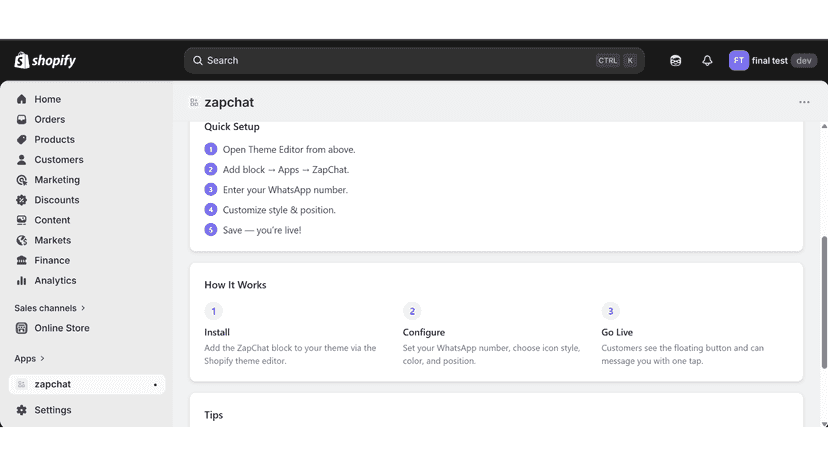Click the Configure step title
The height and width of the screenshot is (466, 828).
pyautogui.click(x=424, y=332)
